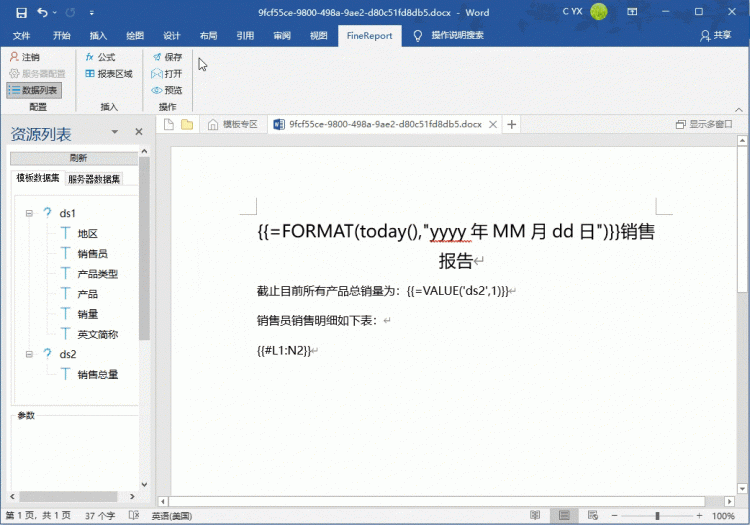Select the FineReport ribbon tab
This screenshot has height=525, width=750.
click(369, 35)
